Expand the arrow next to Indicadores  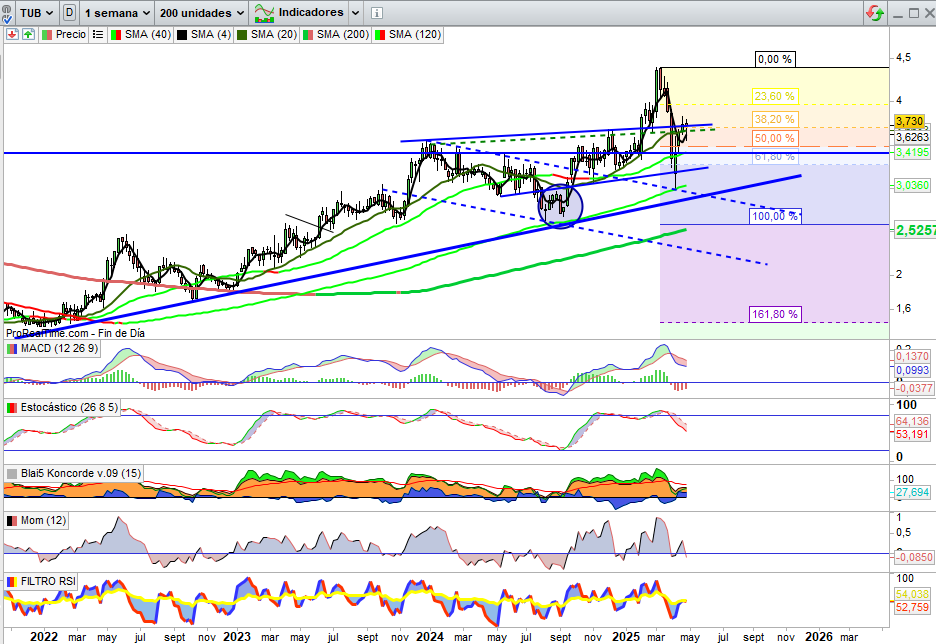point(355,13)
